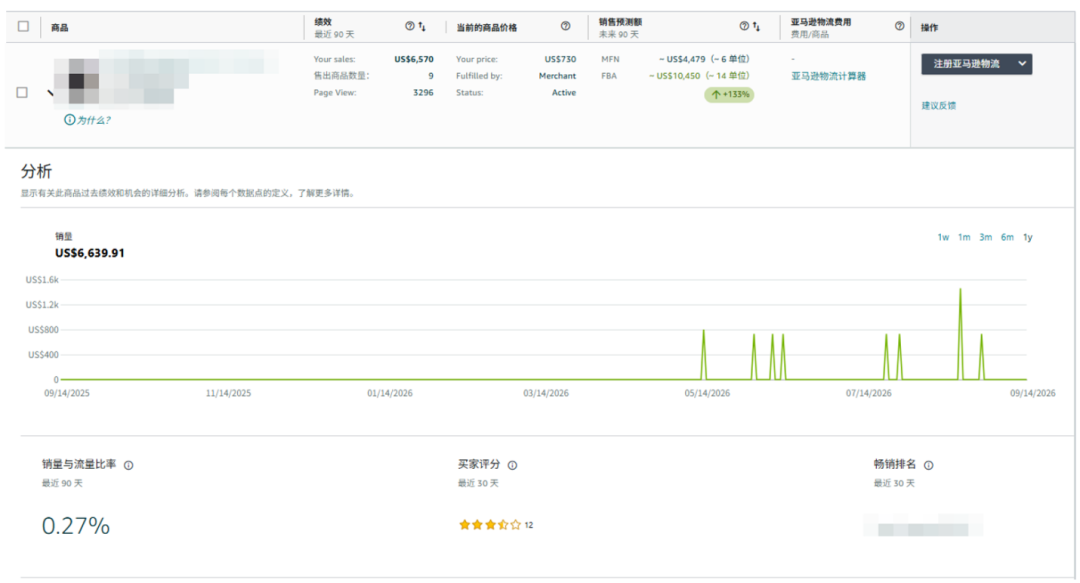The image size is (1080, 583).
Task: Click the Merchant fulfilled-by value
Action: pyautogui.click(x=557, y=76)
